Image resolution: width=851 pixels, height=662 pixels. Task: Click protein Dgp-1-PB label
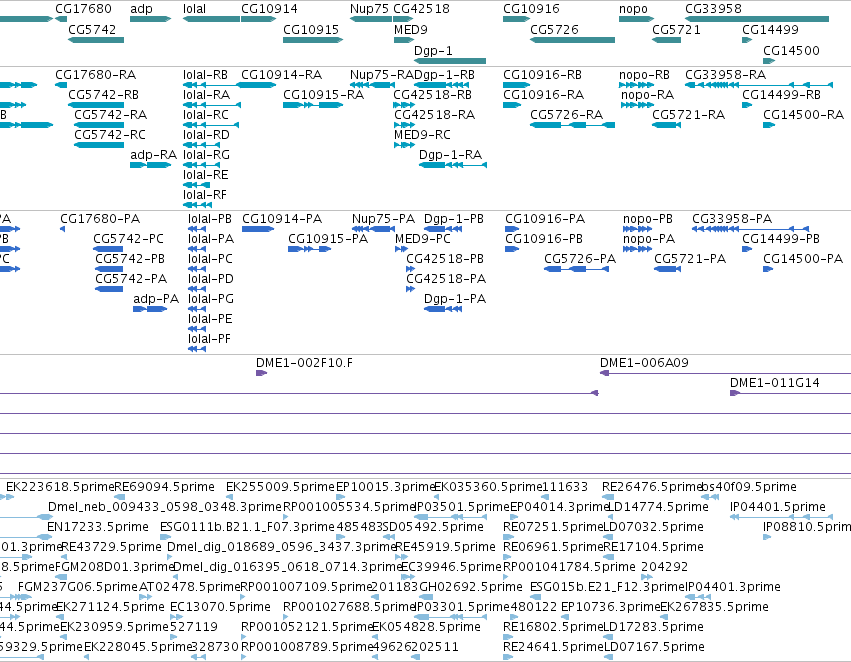coord(454,219)
